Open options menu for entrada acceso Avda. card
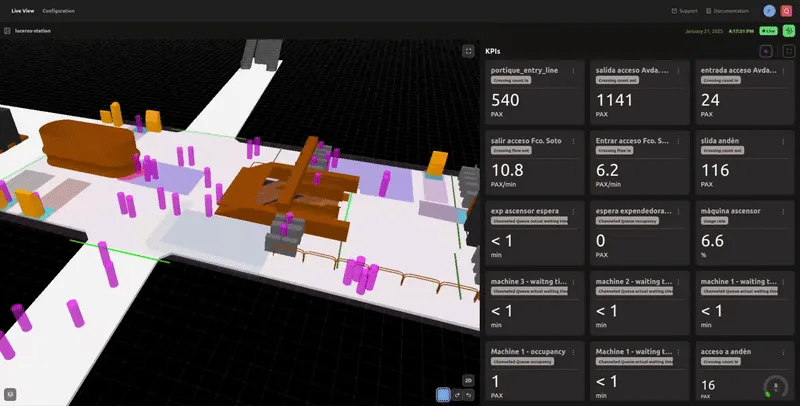 tap(784, 71)
